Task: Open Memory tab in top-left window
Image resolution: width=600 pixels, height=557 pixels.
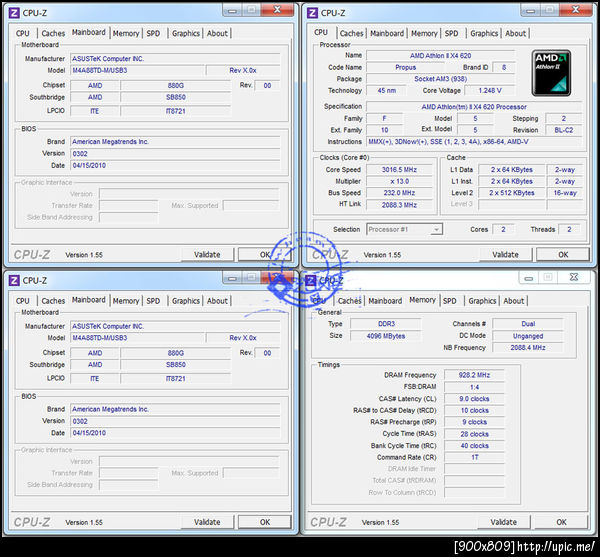Action: pyautogui.click(x=126, y=34)
